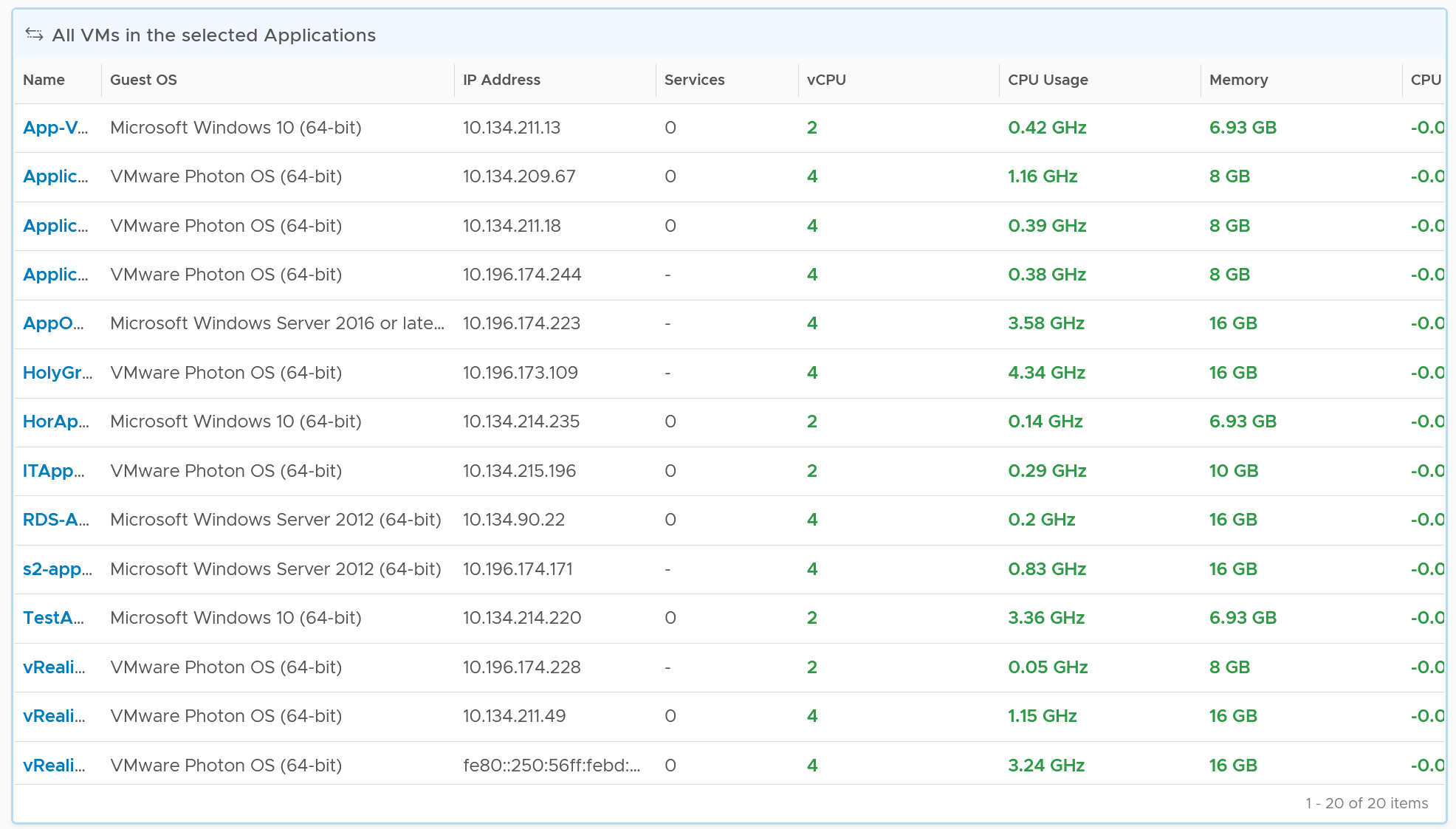1456x829 pixels.
Task: Sort by Memory column header
Action: [x=1238, y=80]
